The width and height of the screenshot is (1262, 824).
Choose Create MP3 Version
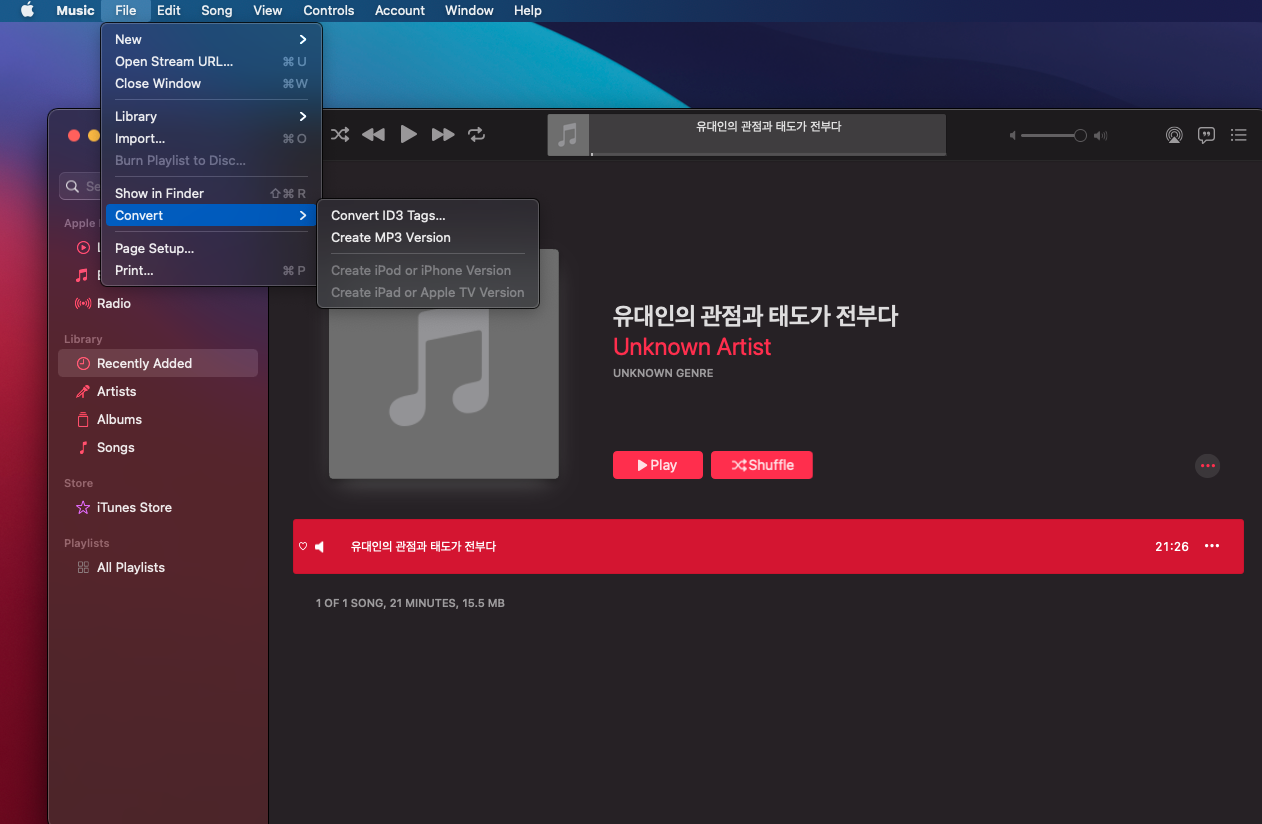click(428, 237)
